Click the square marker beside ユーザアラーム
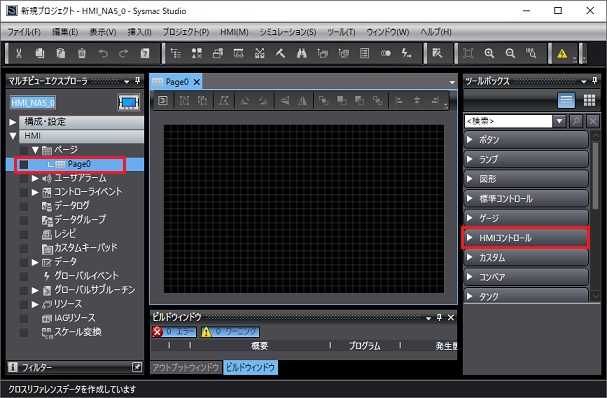The width and height of the screenshot is (607, 398). (x=24, y=178)
